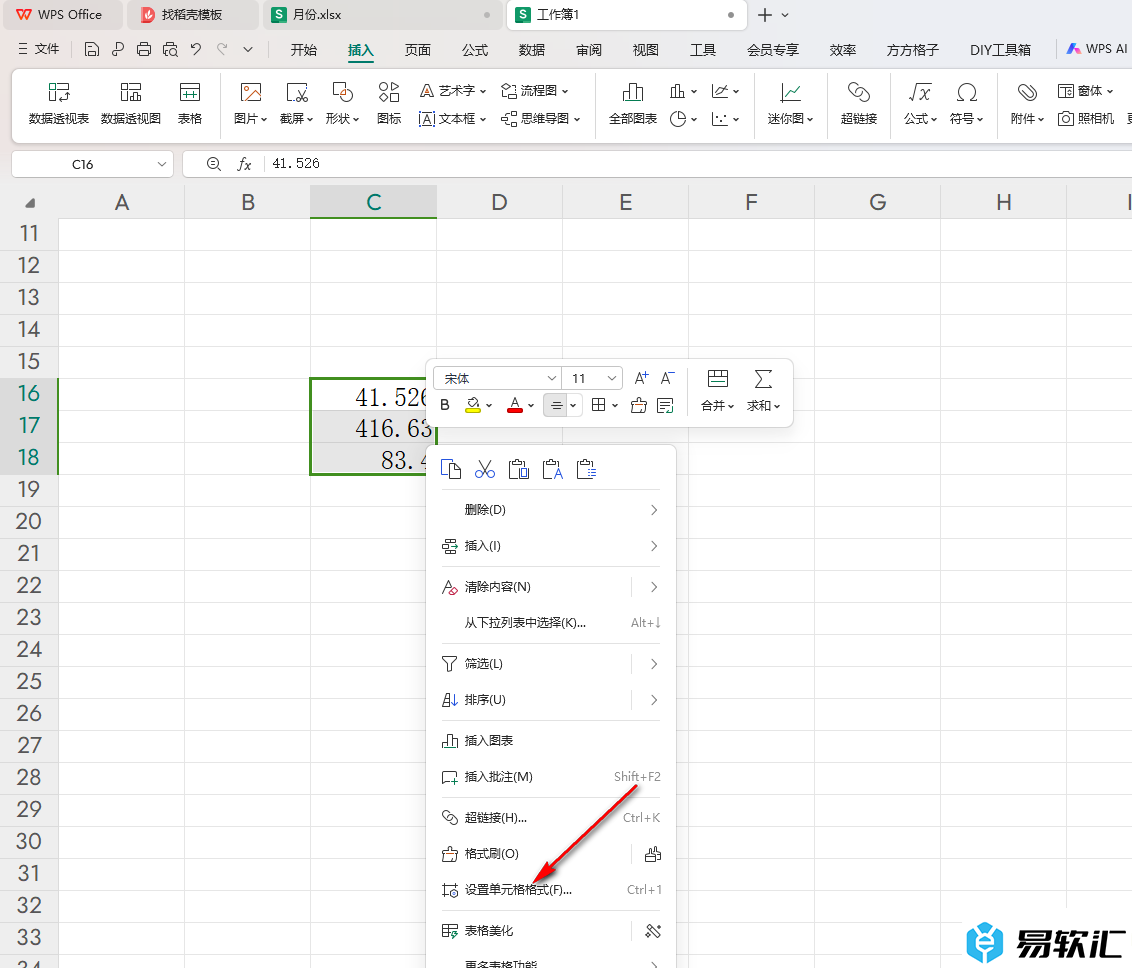Choose Insert chart (插入图表) in context menu
The image size is (1132, 968).
point(551,741)
